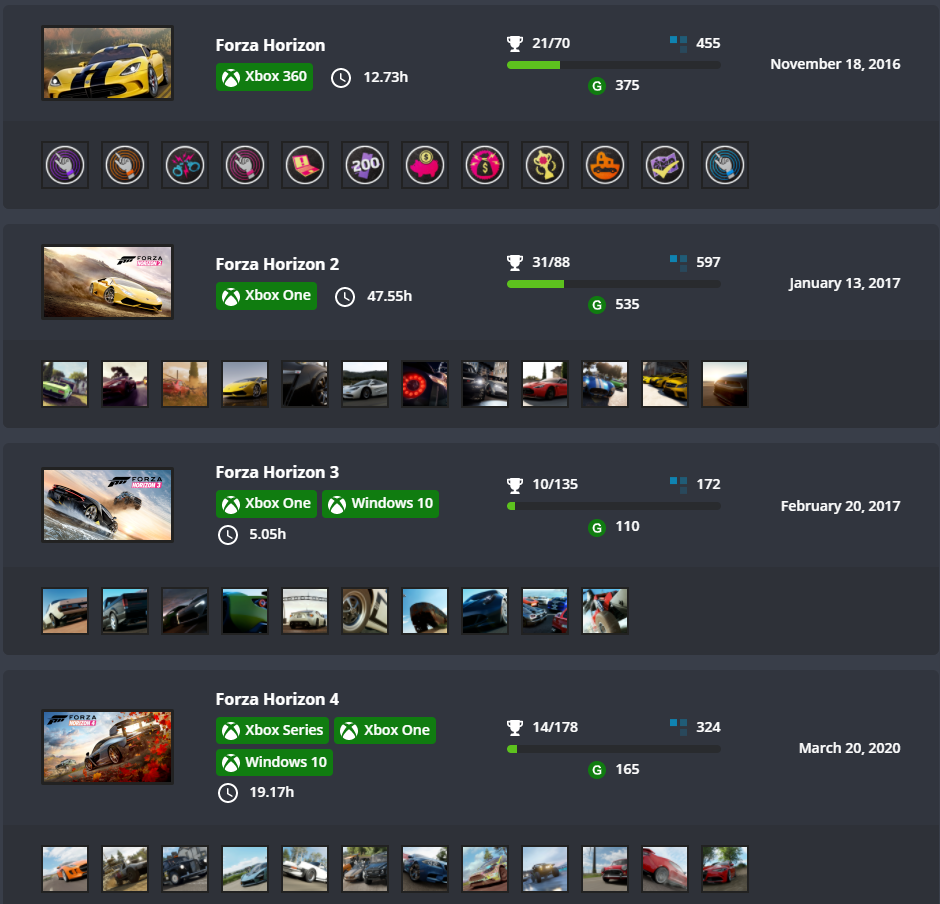Open Horizon 4 orange sports car achievement
The height and width of the screenshot is (904, 940).
tap(65, 869)
